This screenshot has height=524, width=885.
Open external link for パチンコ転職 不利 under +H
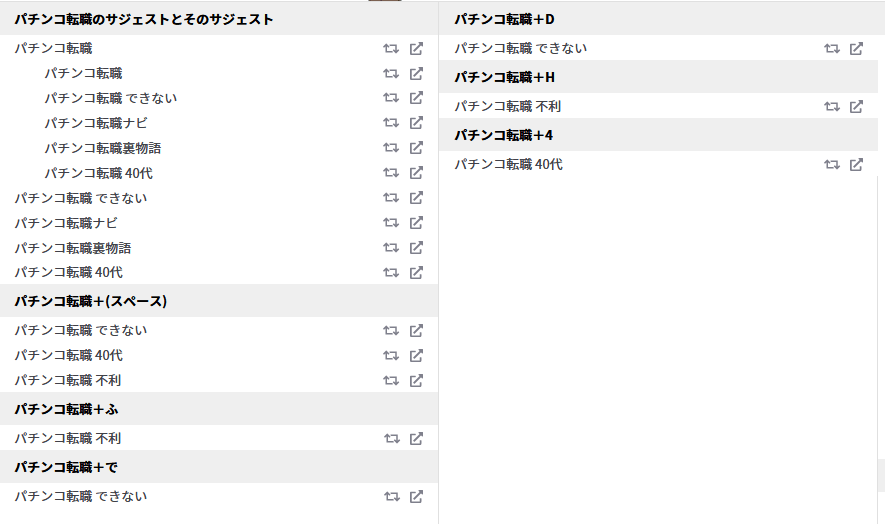[856, 106]
